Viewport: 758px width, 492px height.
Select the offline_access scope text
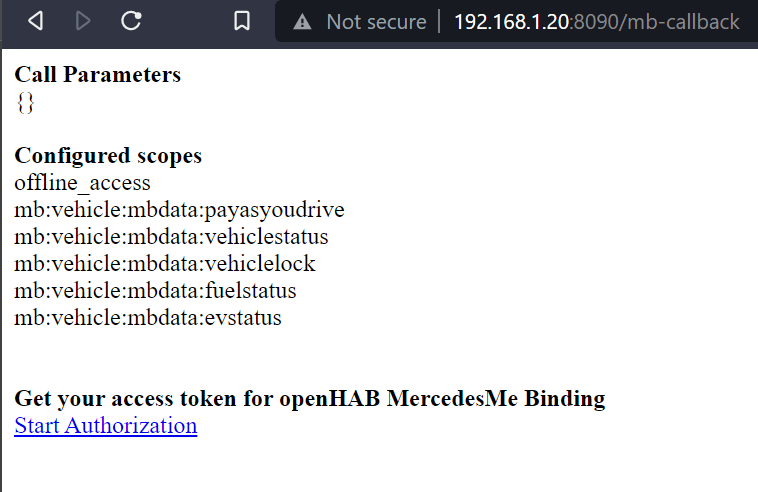click(82, 183)
